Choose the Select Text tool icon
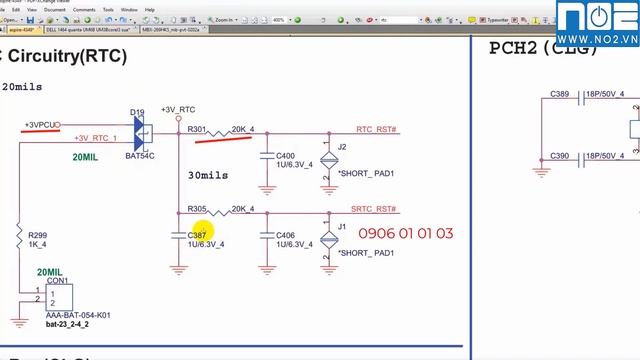 [192, 20]
